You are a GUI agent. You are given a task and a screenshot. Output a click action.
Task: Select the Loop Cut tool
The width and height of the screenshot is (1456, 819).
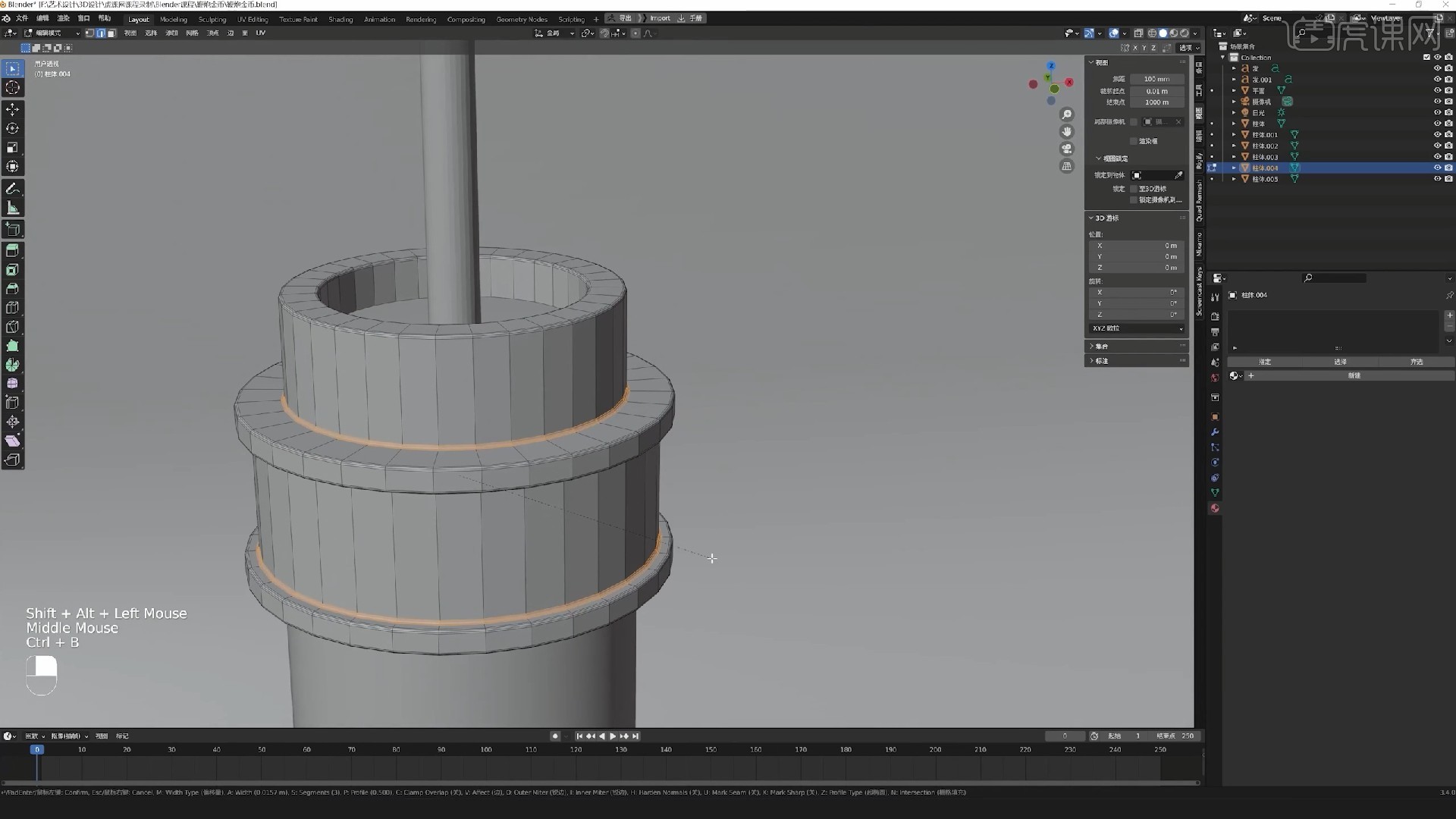(x=12, y=308)
